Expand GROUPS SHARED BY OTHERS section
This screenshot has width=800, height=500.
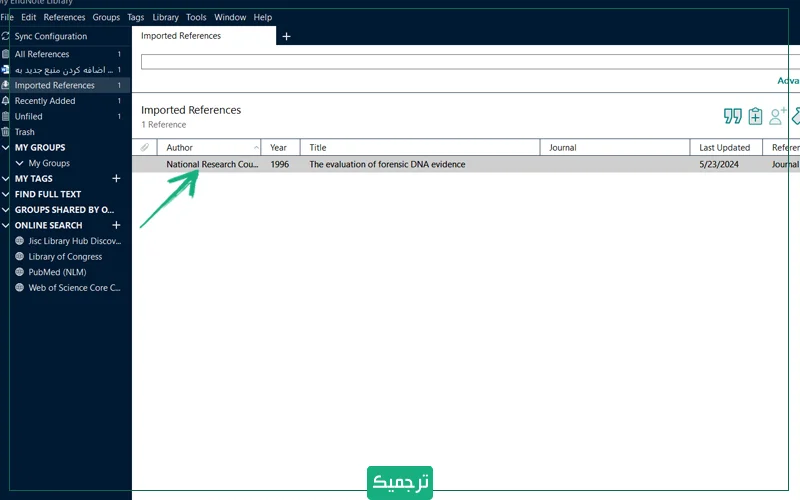click(x=6, y=210)
